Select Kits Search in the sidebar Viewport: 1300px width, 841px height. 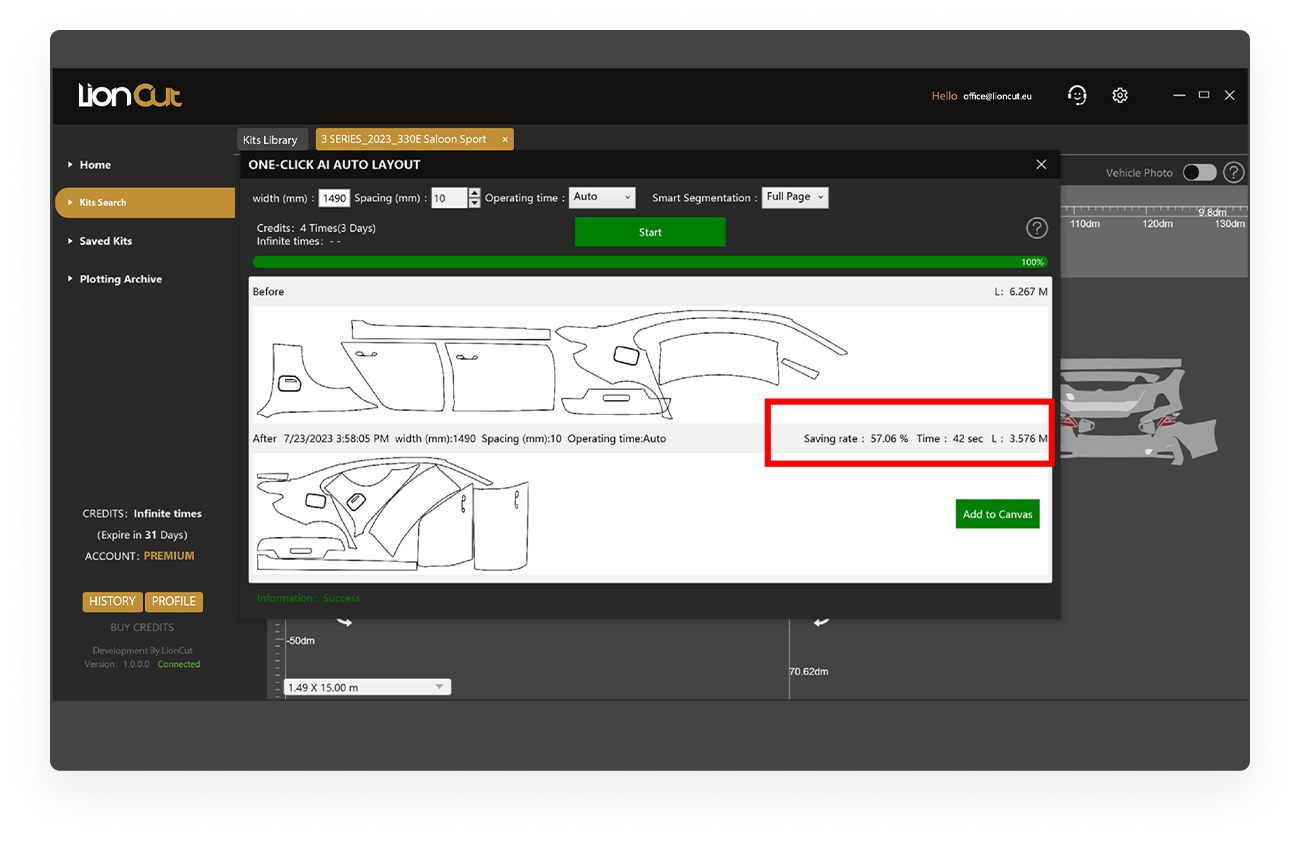click(x=144, y=202)
